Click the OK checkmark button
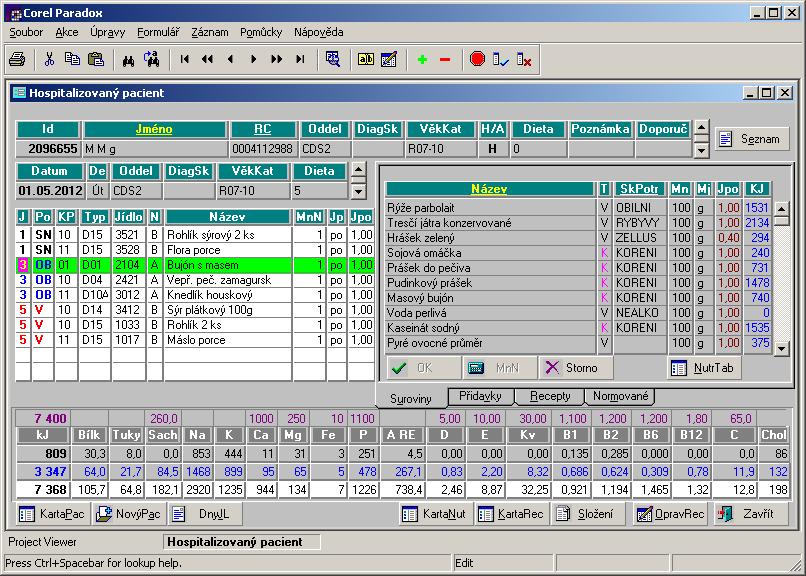806x576 pixels. pos(423,368)
